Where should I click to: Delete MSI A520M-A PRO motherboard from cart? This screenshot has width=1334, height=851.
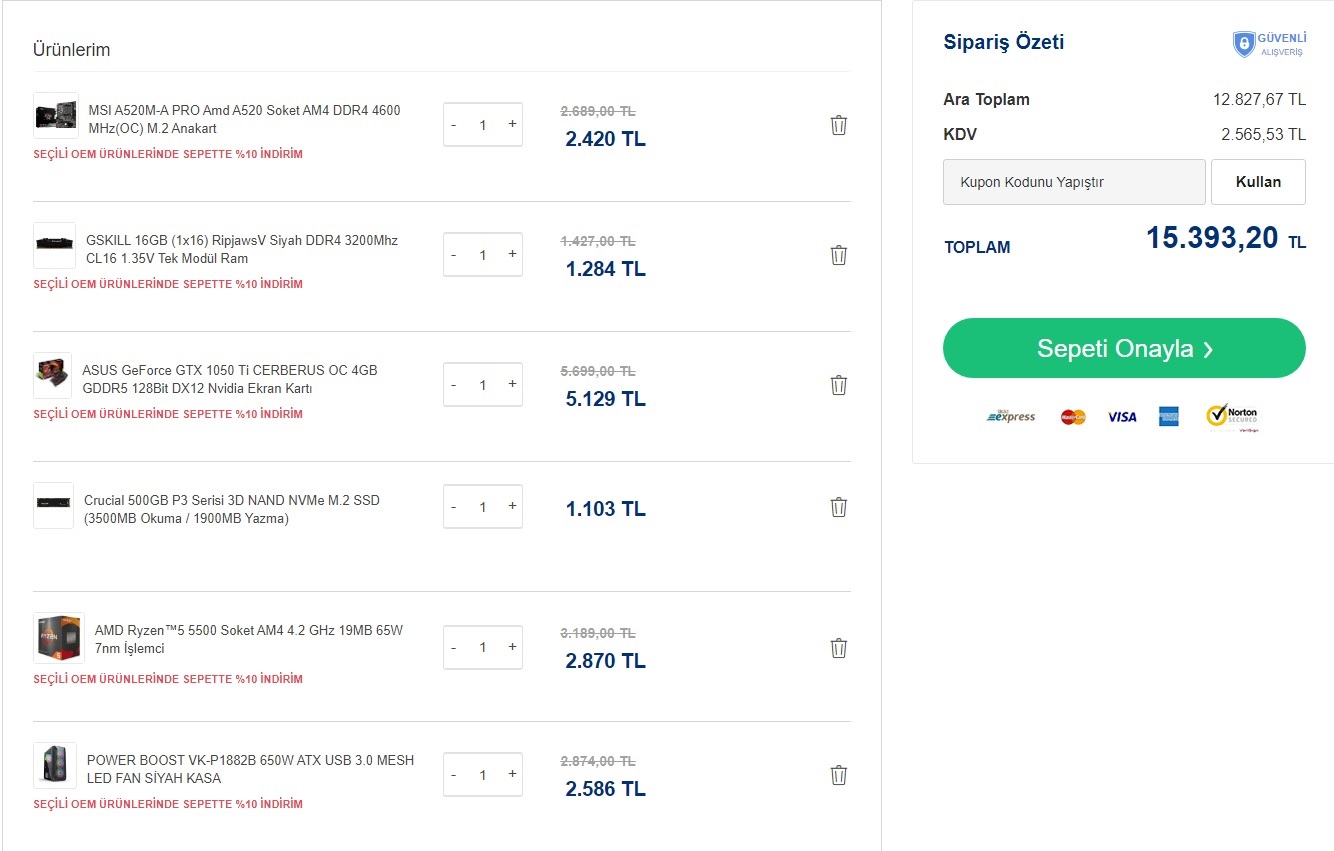click(x=839, y=125)
